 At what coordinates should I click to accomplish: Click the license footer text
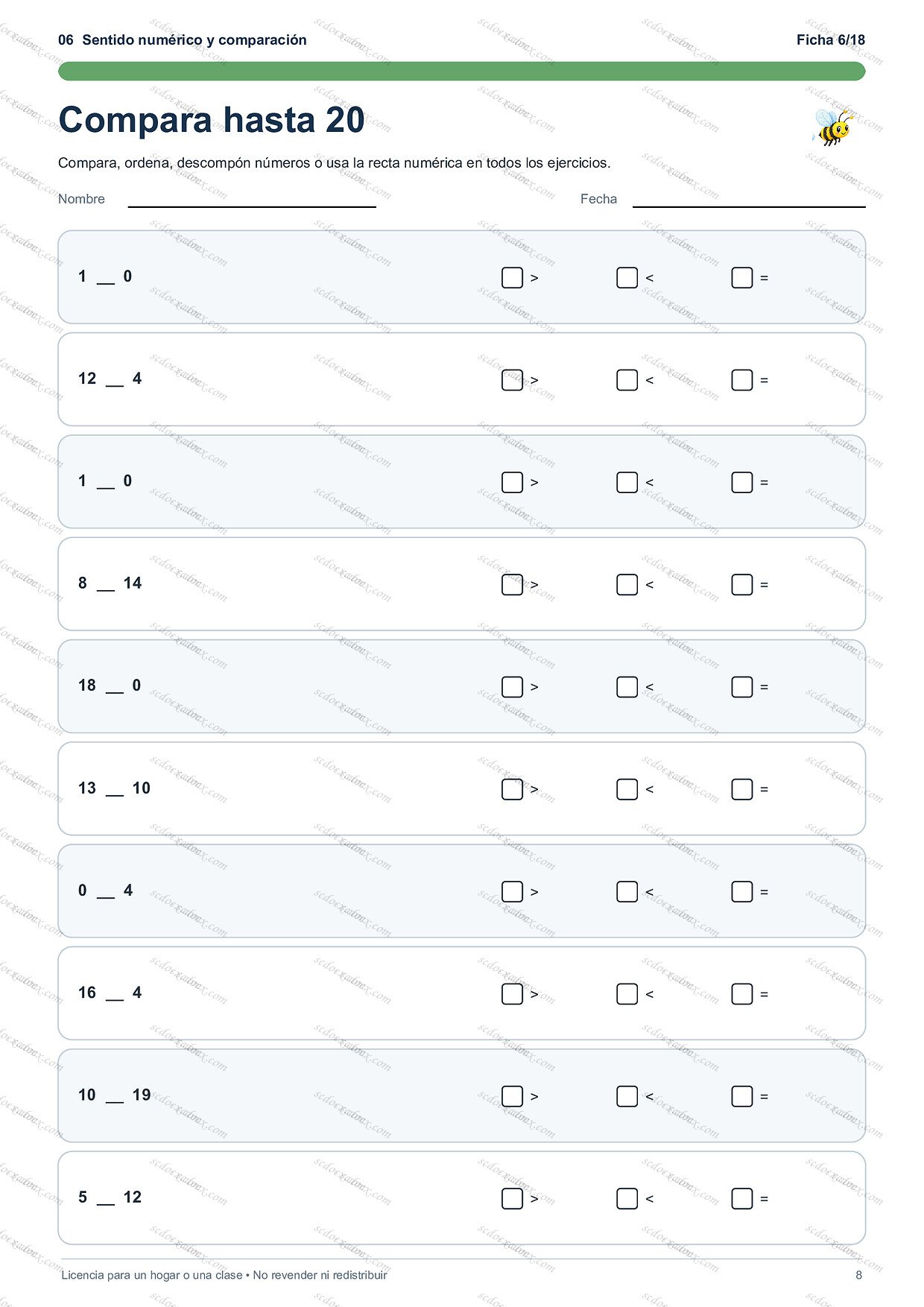tap(224, 1275)
